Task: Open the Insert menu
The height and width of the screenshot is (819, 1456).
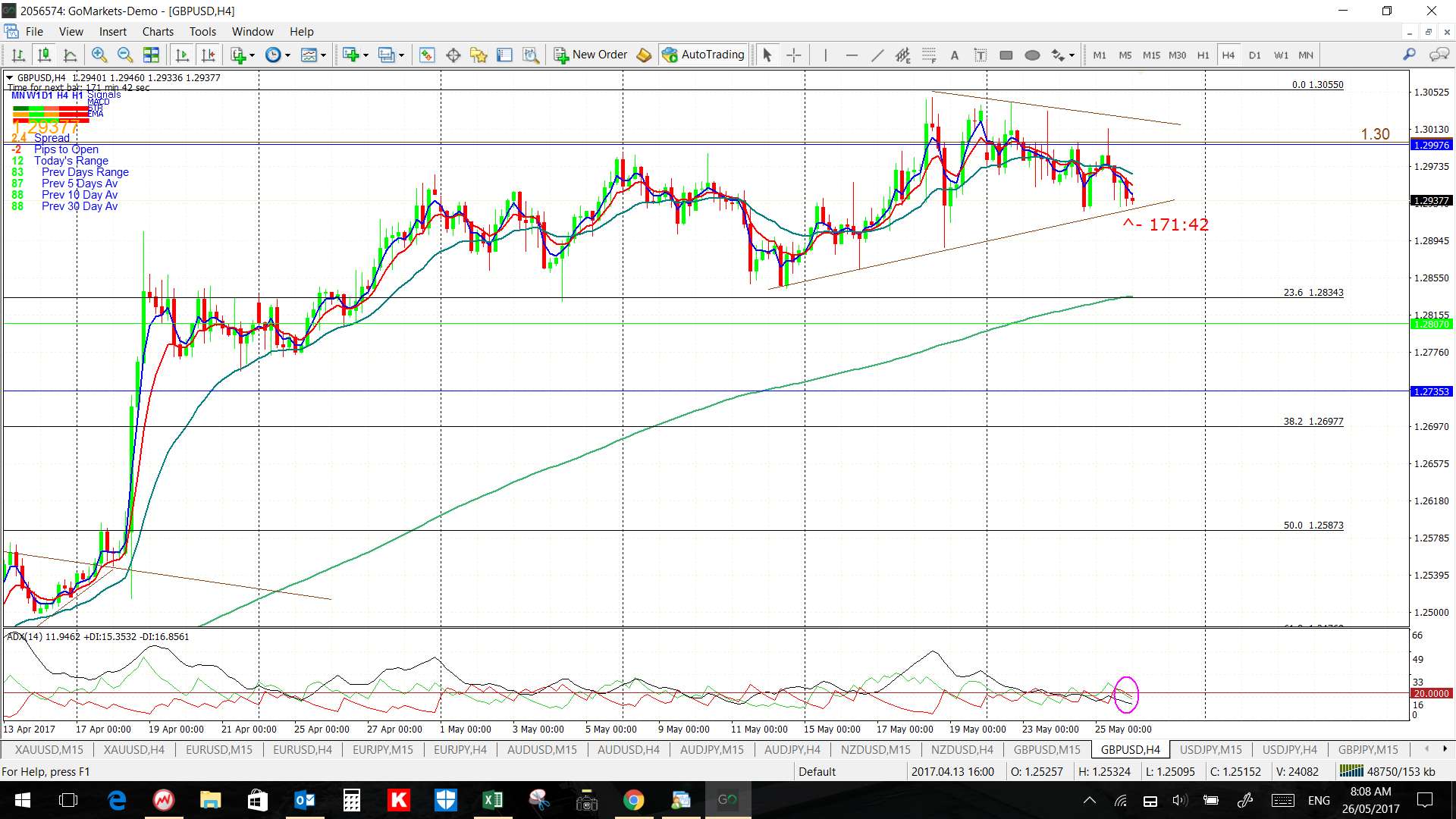Action: point(113,32)
